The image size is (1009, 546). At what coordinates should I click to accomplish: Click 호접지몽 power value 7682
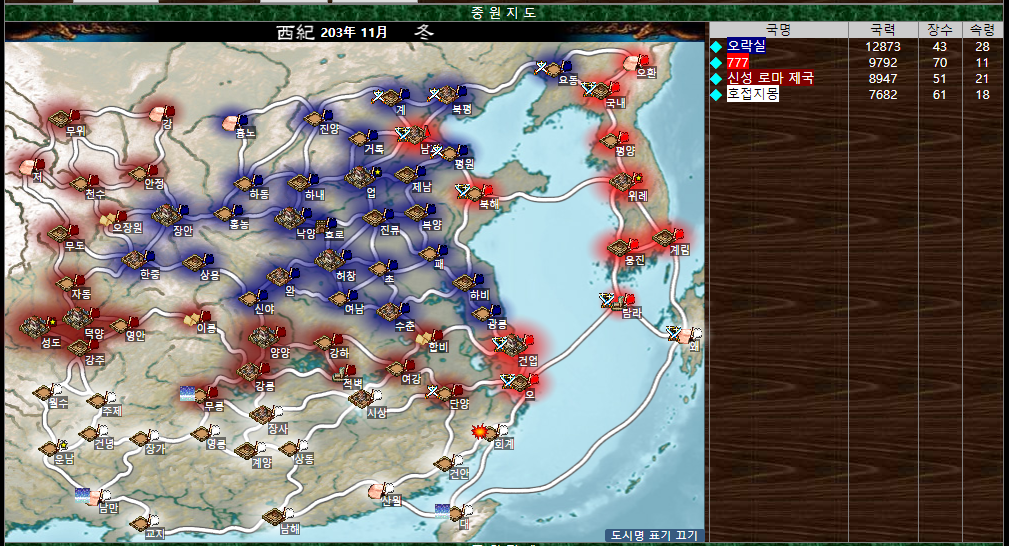coord(883,95)
